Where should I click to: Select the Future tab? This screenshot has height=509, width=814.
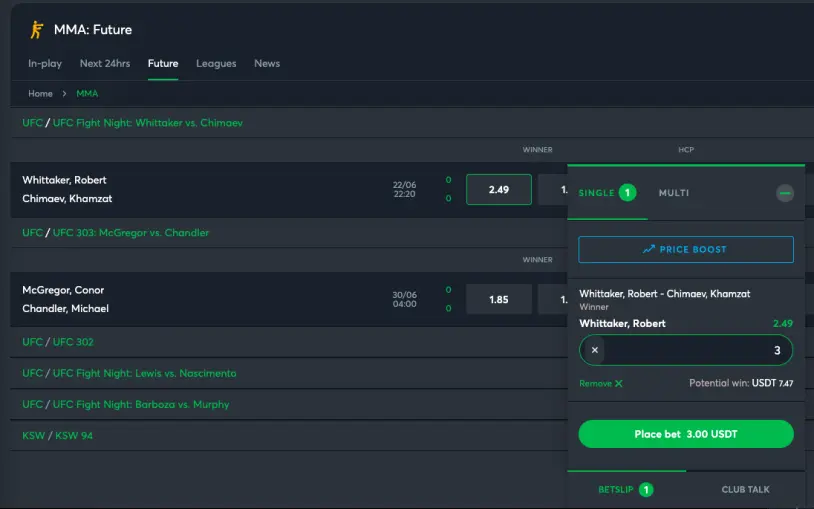163,63
